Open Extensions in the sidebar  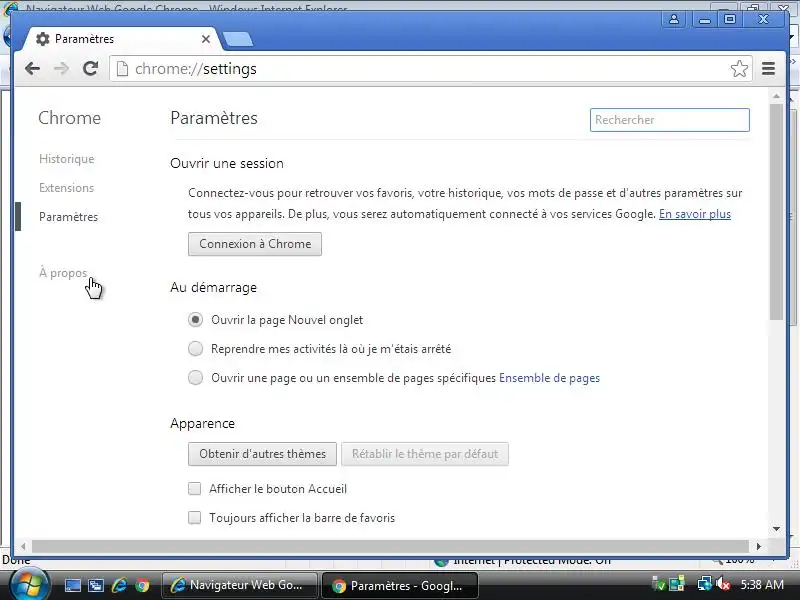pyautogui.click(x=66, y=188)
